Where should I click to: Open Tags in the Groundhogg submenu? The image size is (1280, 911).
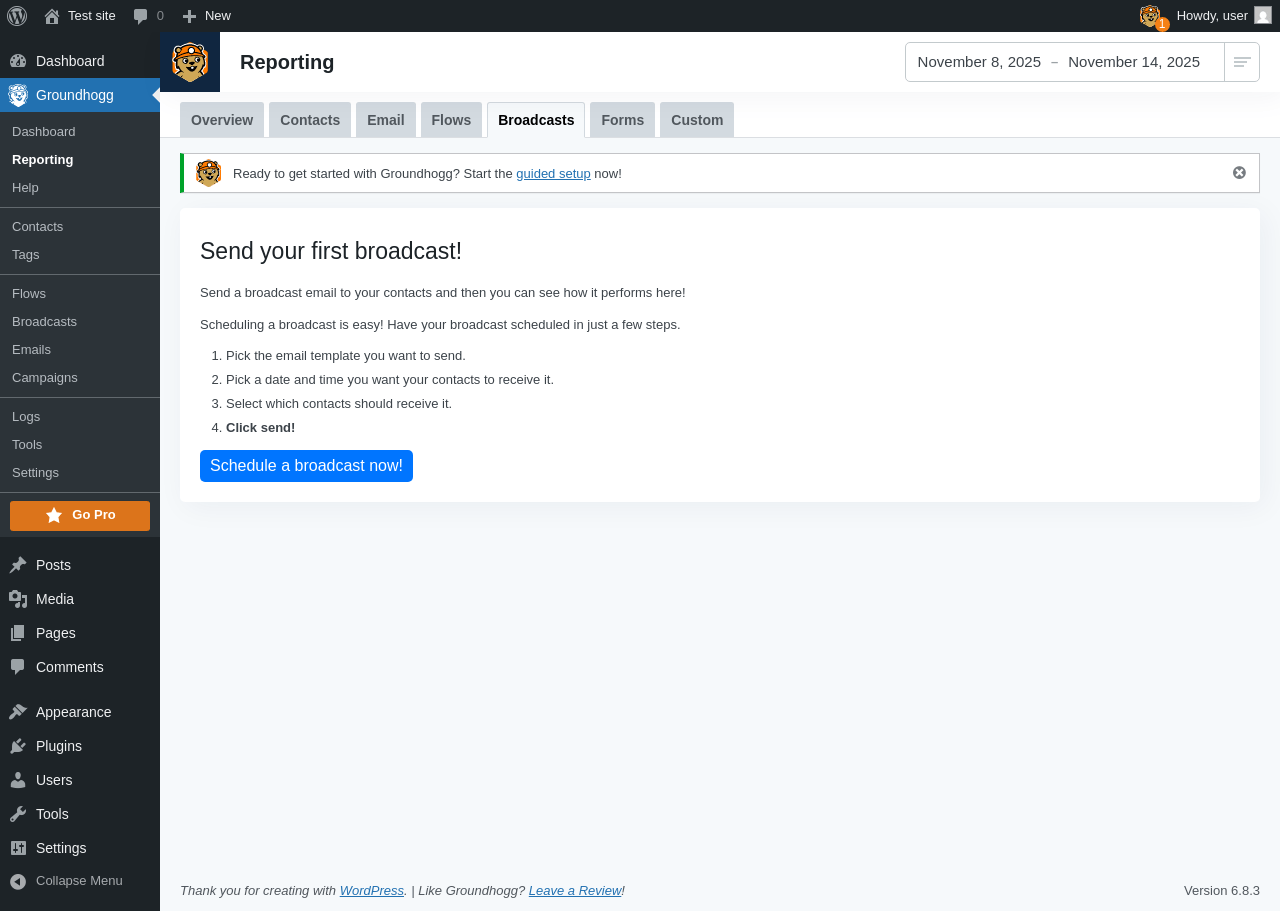pyautogui.click(x=26, y=254)
